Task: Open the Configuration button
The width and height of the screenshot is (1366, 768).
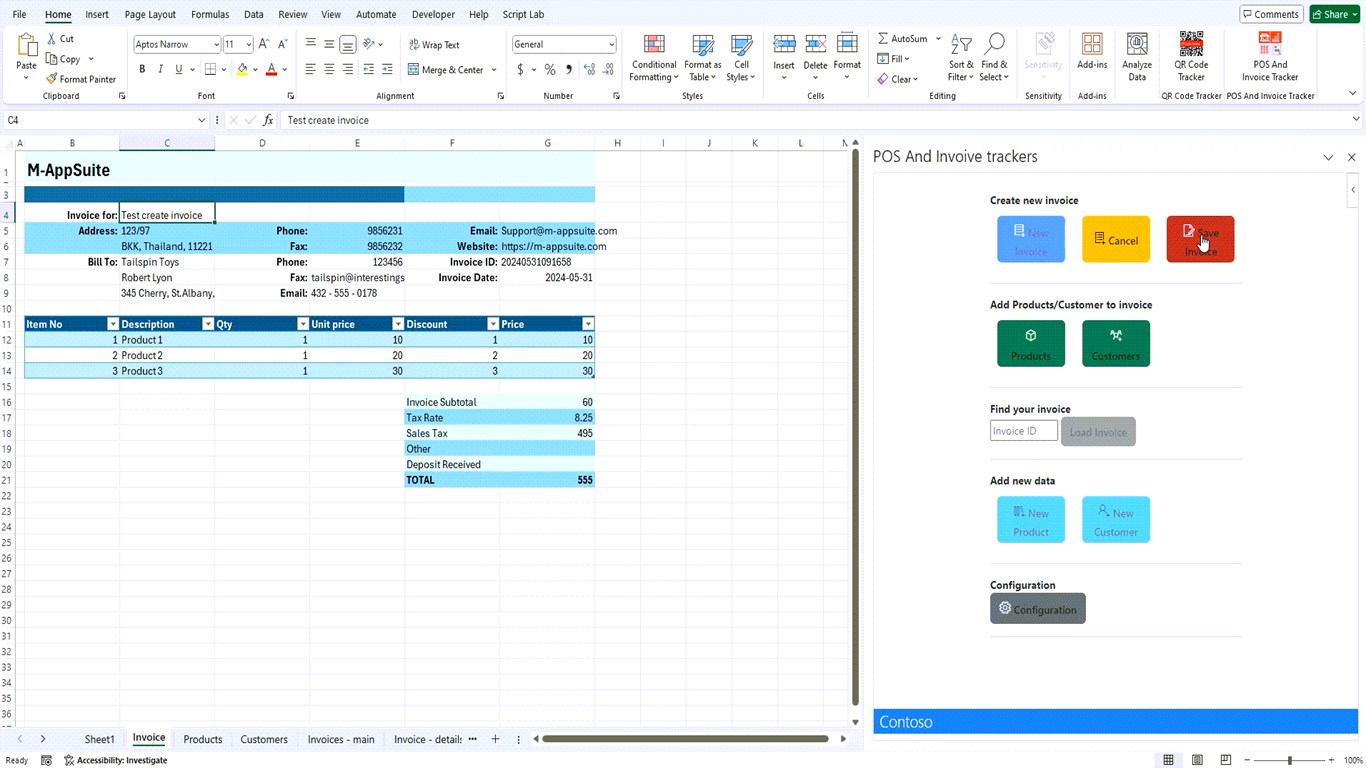Action: pos(1038,609)
